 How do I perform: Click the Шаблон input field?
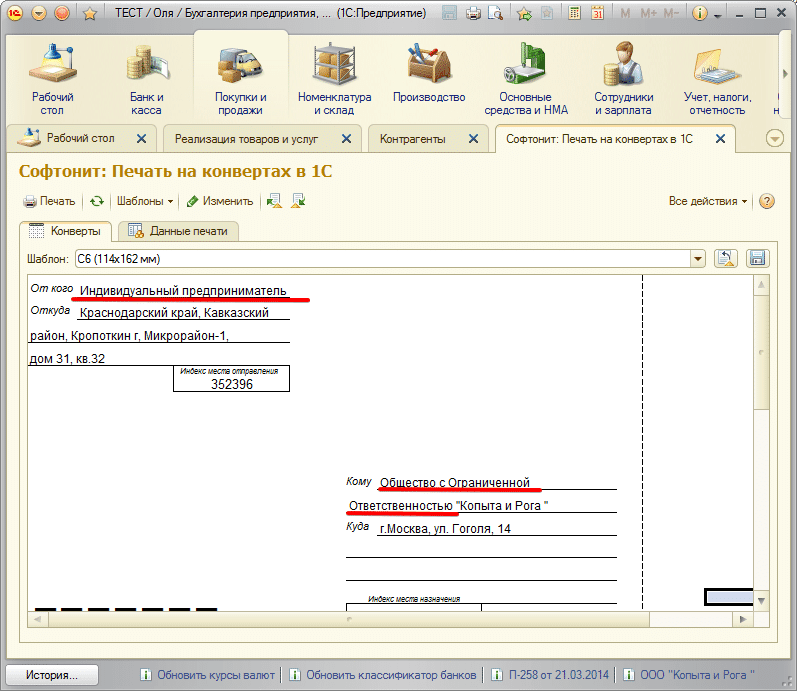[x=382, y=259]
